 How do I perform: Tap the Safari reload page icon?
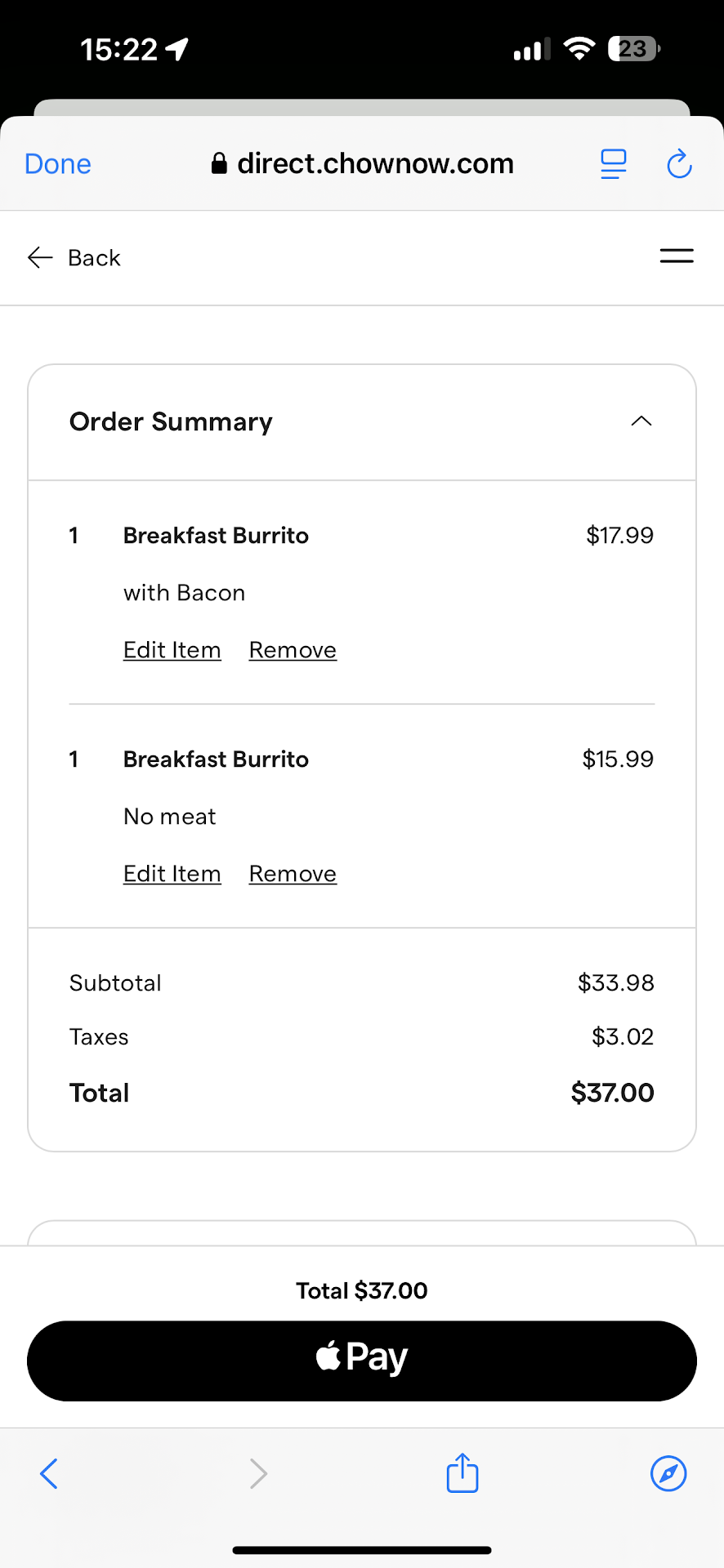pos(679,164)
